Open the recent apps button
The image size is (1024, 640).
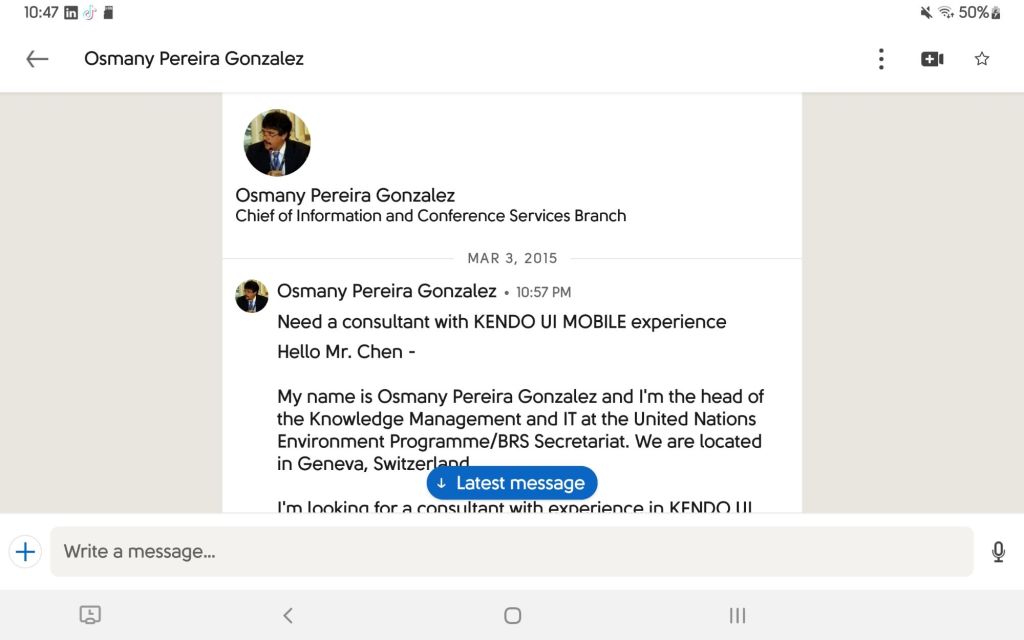click(737, 616)
